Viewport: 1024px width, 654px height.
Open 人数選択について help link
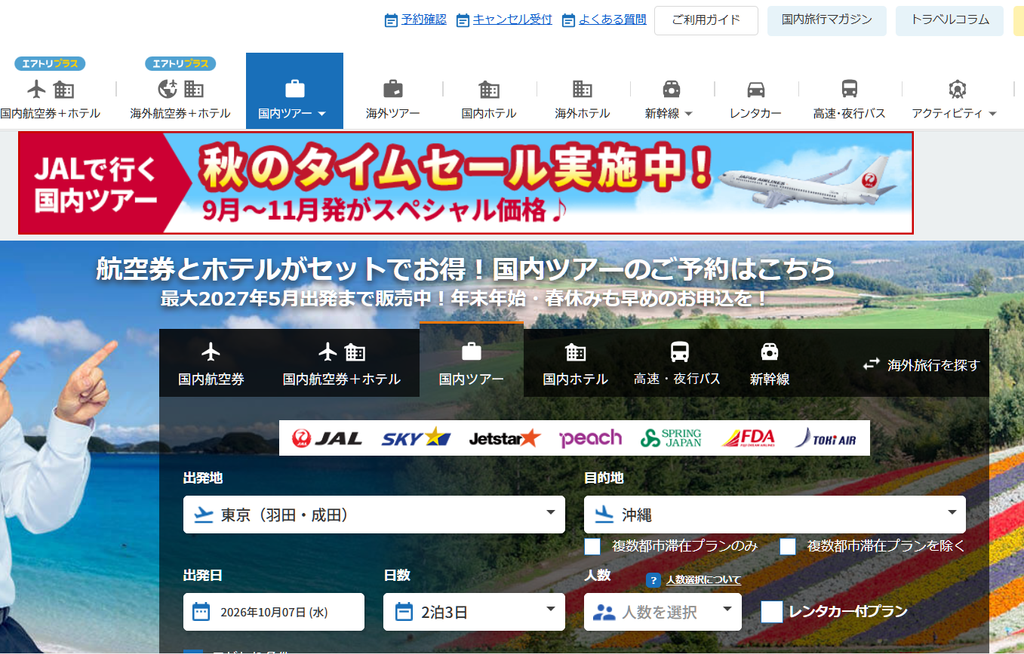(703, 580)
